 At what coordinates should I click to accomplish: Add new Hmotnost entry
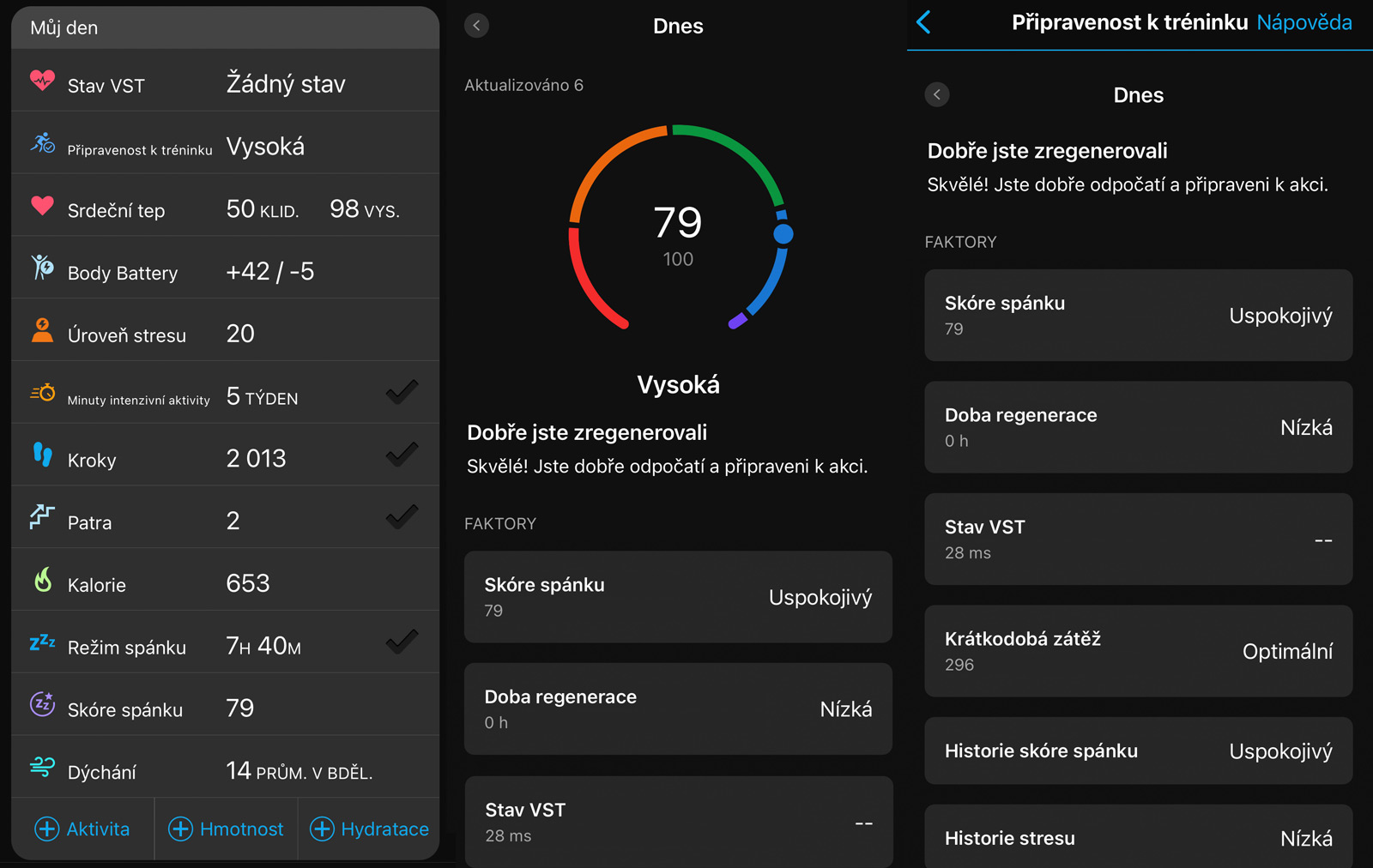tap(226, 829)
